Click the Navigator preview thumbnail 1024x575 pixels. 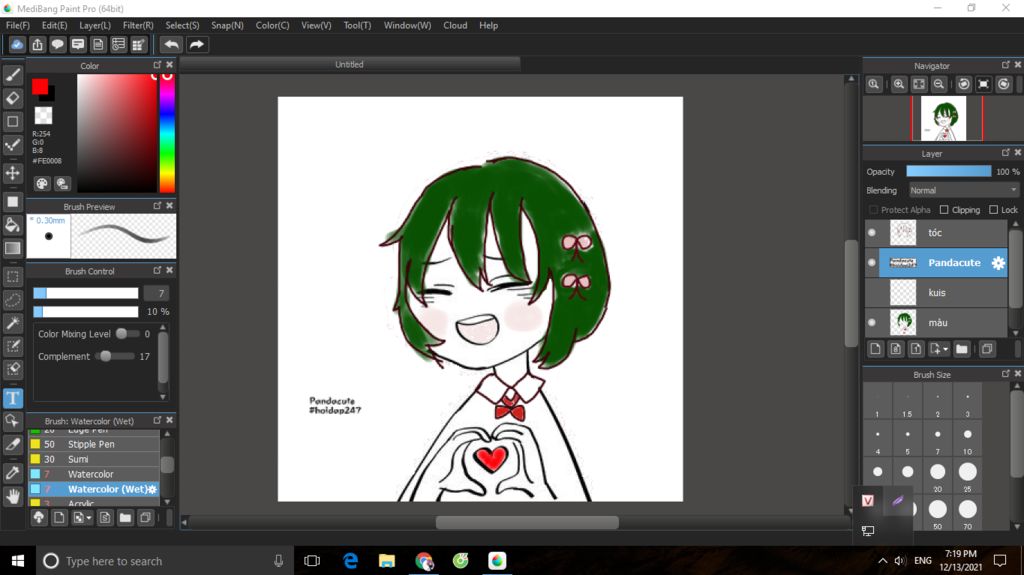pyautogui.click(x=943, y=118)
